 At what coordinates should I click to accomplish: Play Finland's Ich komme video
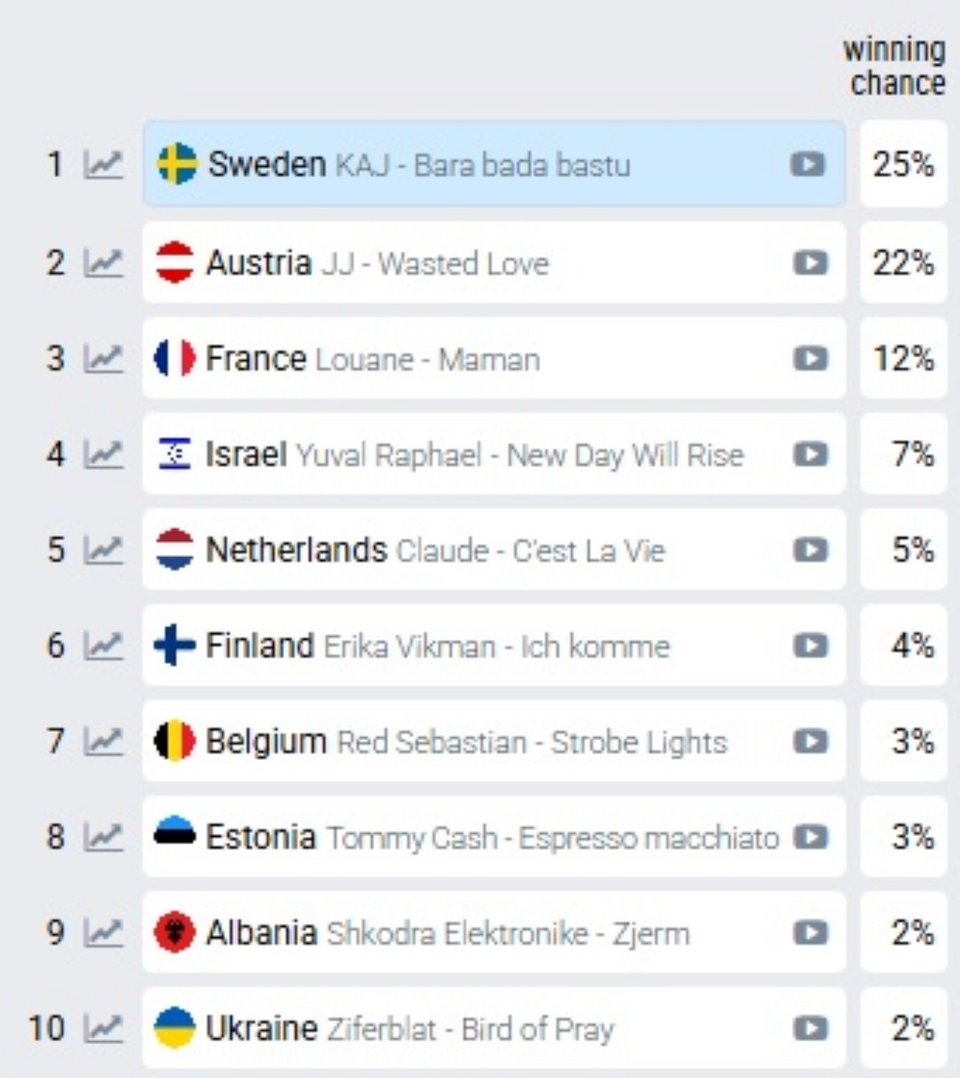click(x=810, y=645)
